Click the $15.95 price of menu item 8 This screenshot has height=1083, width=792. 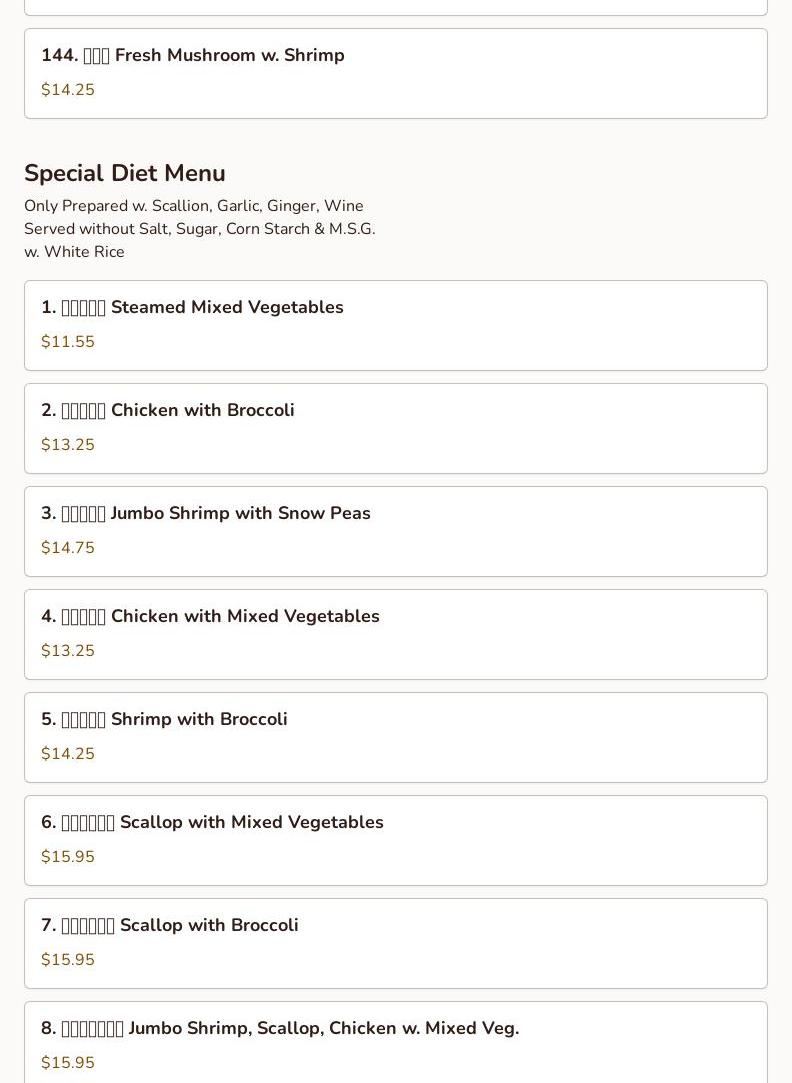(x=68, y=1062)
